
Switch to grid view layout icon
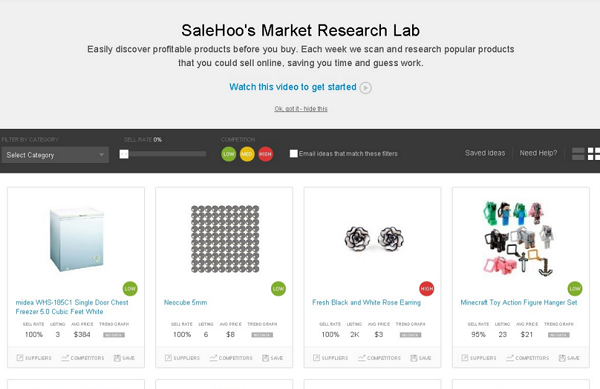click(x=594, y=154)
